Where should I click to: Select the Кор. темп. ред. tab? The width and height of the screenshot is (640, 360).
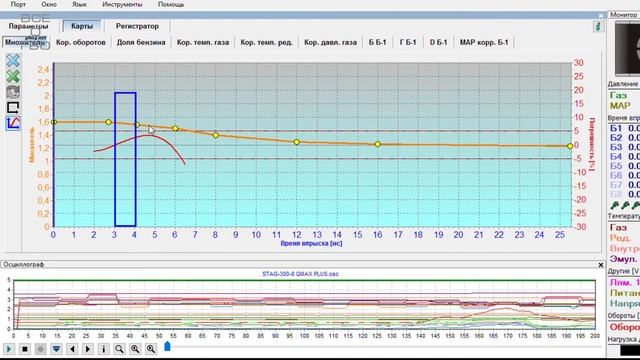pos(267,42)
